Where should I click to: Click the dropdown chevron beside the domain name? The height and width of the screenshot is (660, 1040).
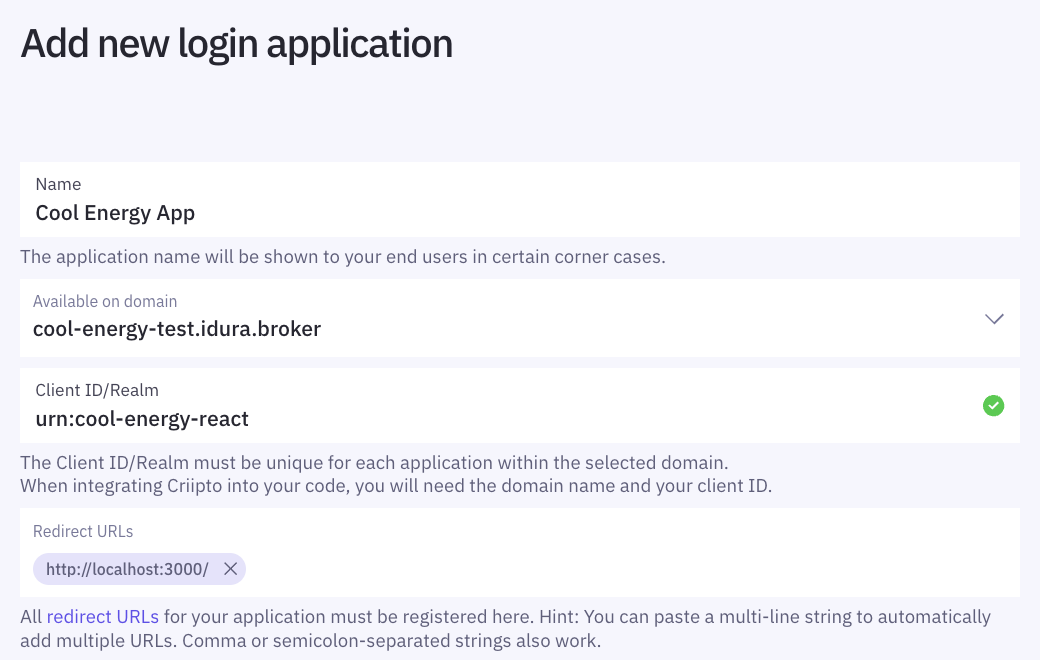994,318
